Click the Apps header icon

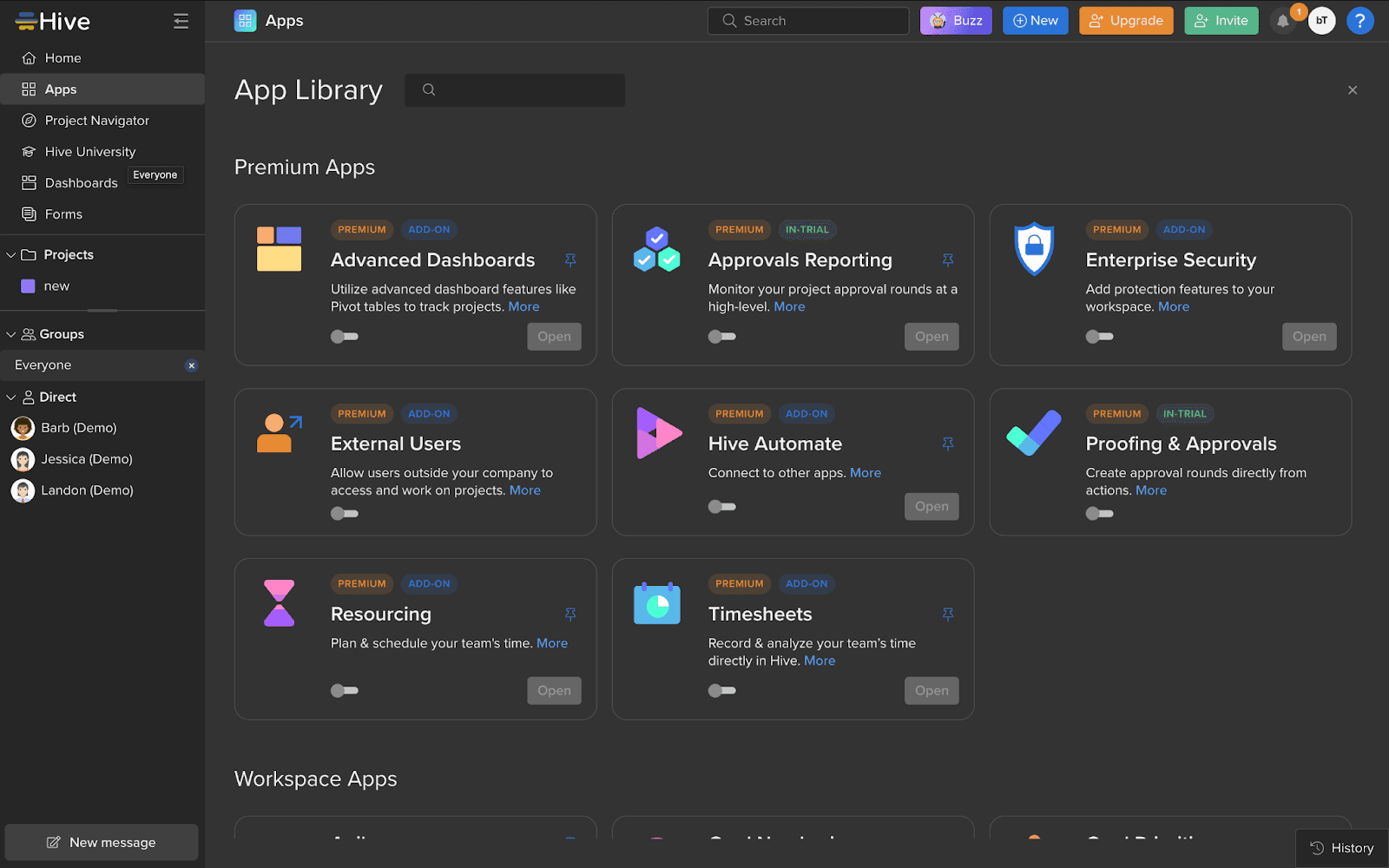point(245,21)
